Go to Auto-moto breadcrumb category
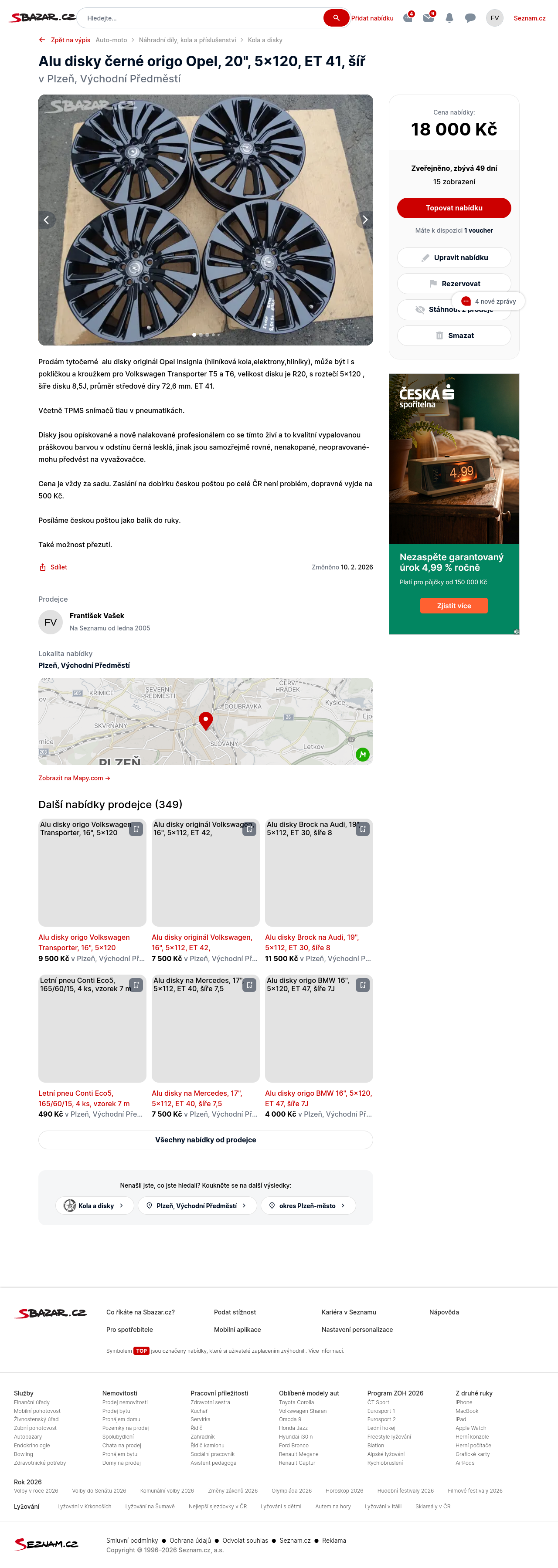558x1568 pixels. click(112, 40)
